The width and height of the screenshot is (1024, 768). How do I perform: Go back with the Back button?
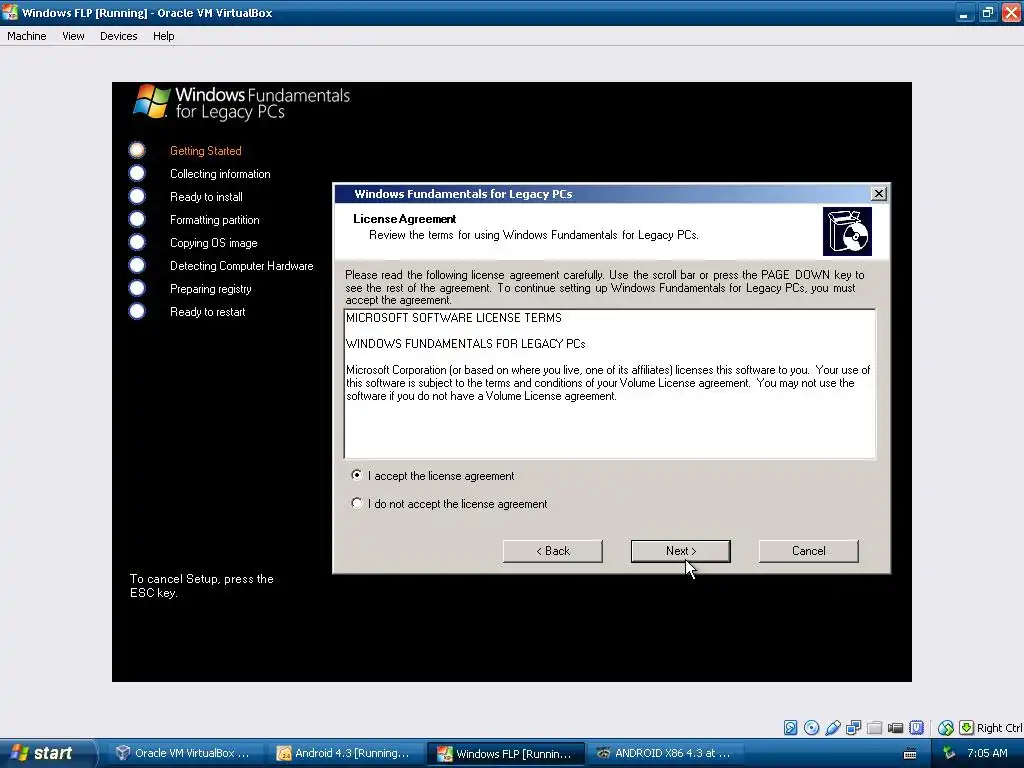pos(552,551)
